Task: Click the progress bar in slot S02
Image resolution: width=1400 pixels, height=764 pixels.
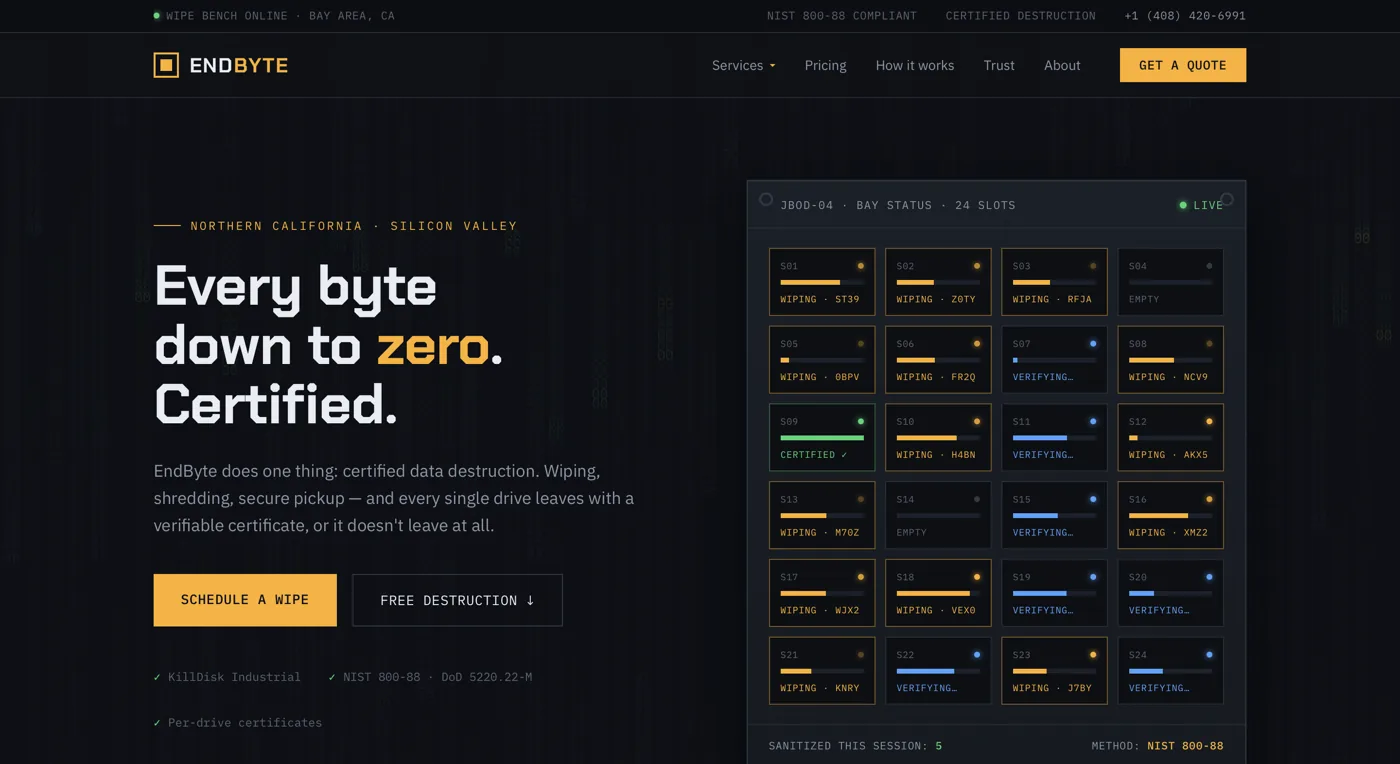Action: point(938,283)
